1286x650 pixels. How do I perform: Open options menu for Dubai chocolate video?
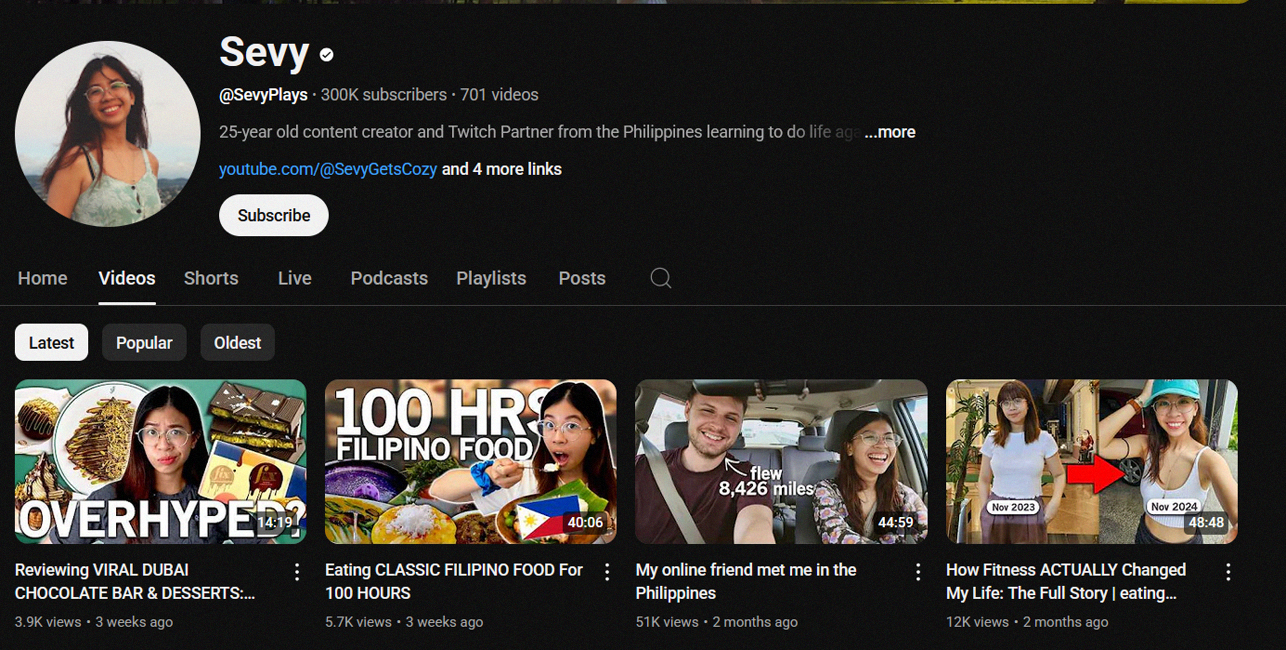coord(297,571)
